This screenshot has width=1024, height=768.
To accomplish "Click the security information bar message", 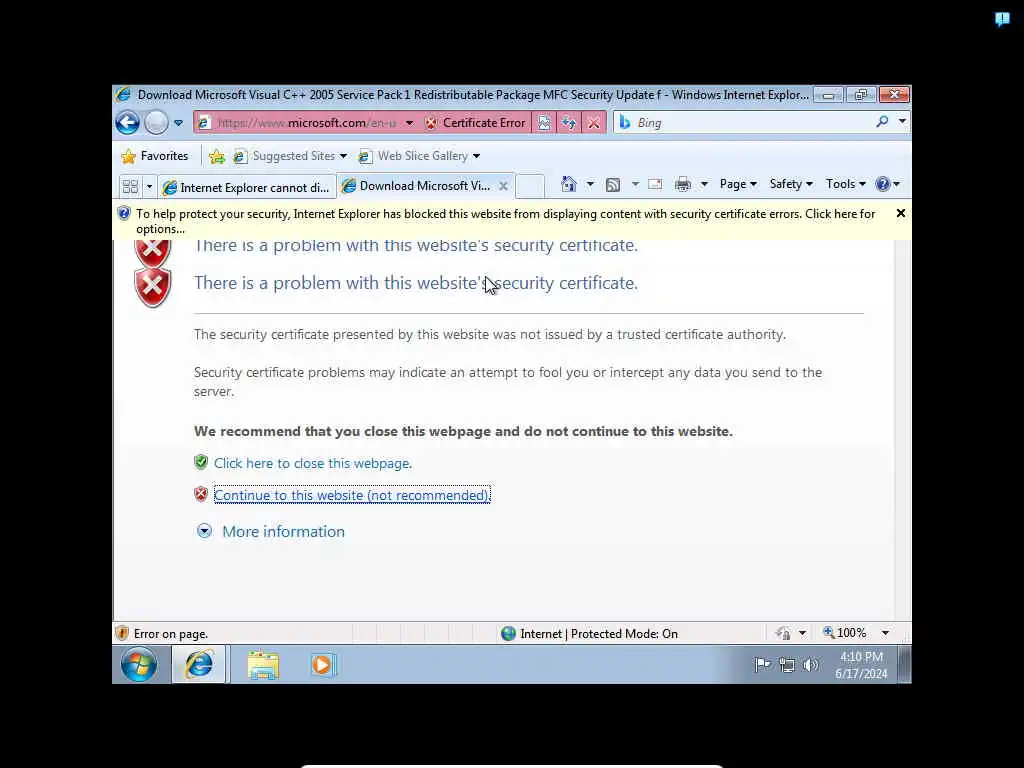I will 505,221.
